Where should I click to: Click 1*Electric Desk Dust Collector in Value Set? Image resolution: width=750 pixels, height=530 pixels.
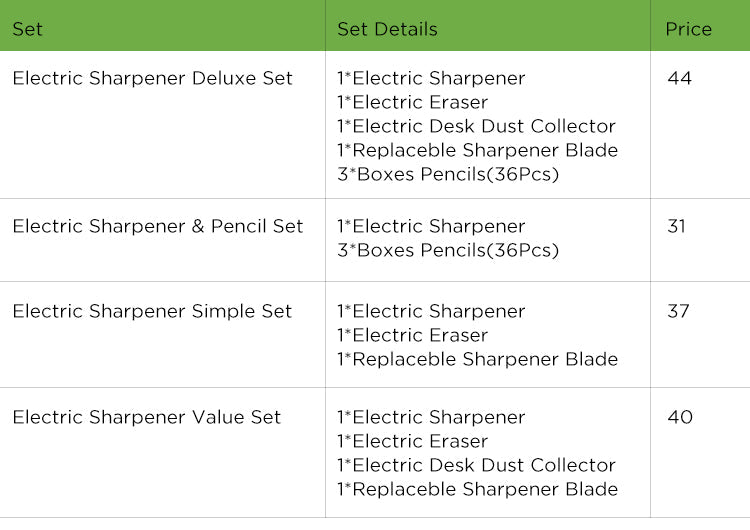pos(476,465)
